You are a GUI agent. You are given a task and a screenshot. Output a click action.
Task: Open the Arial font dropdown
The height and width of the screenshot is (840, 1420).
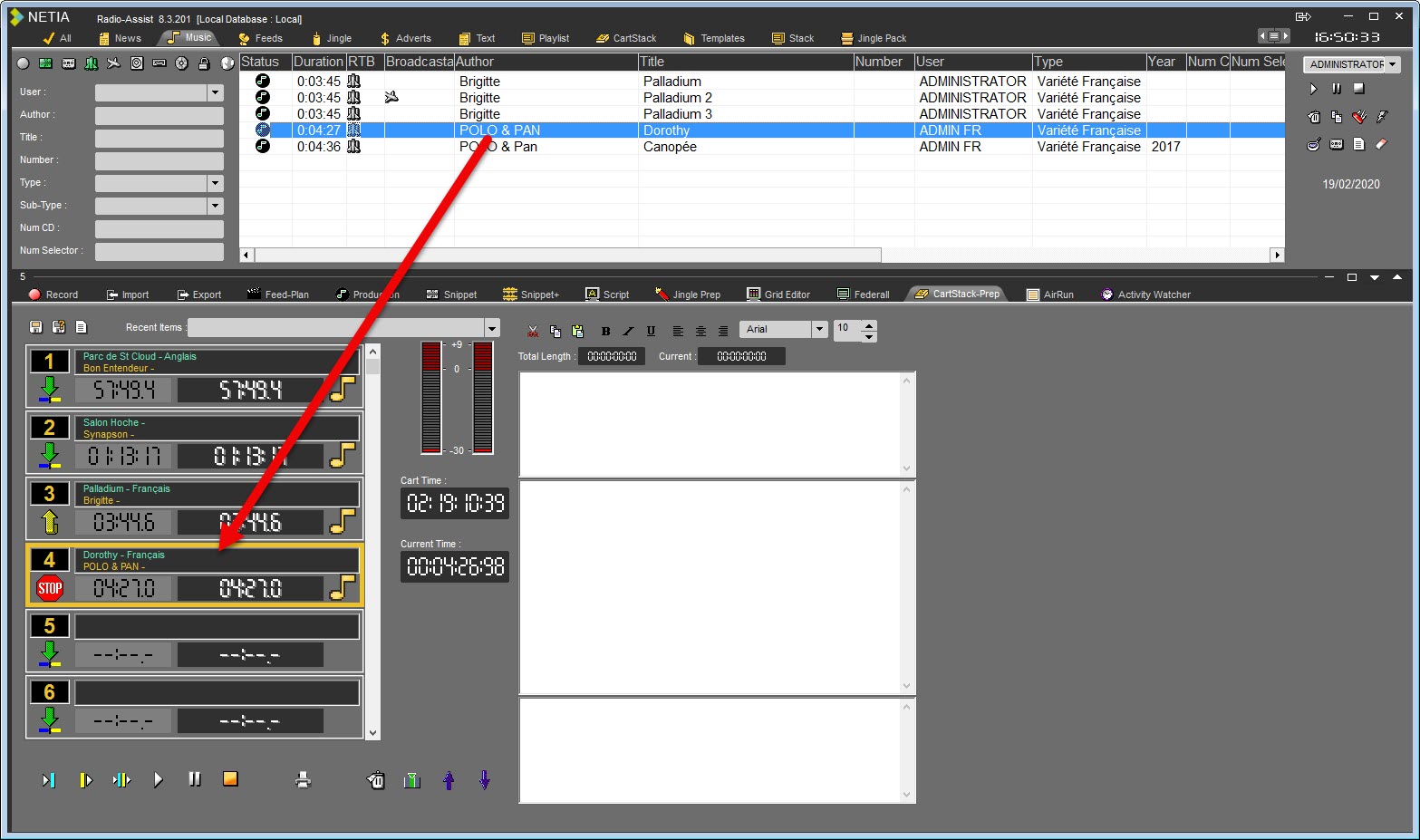coord(819,329)
